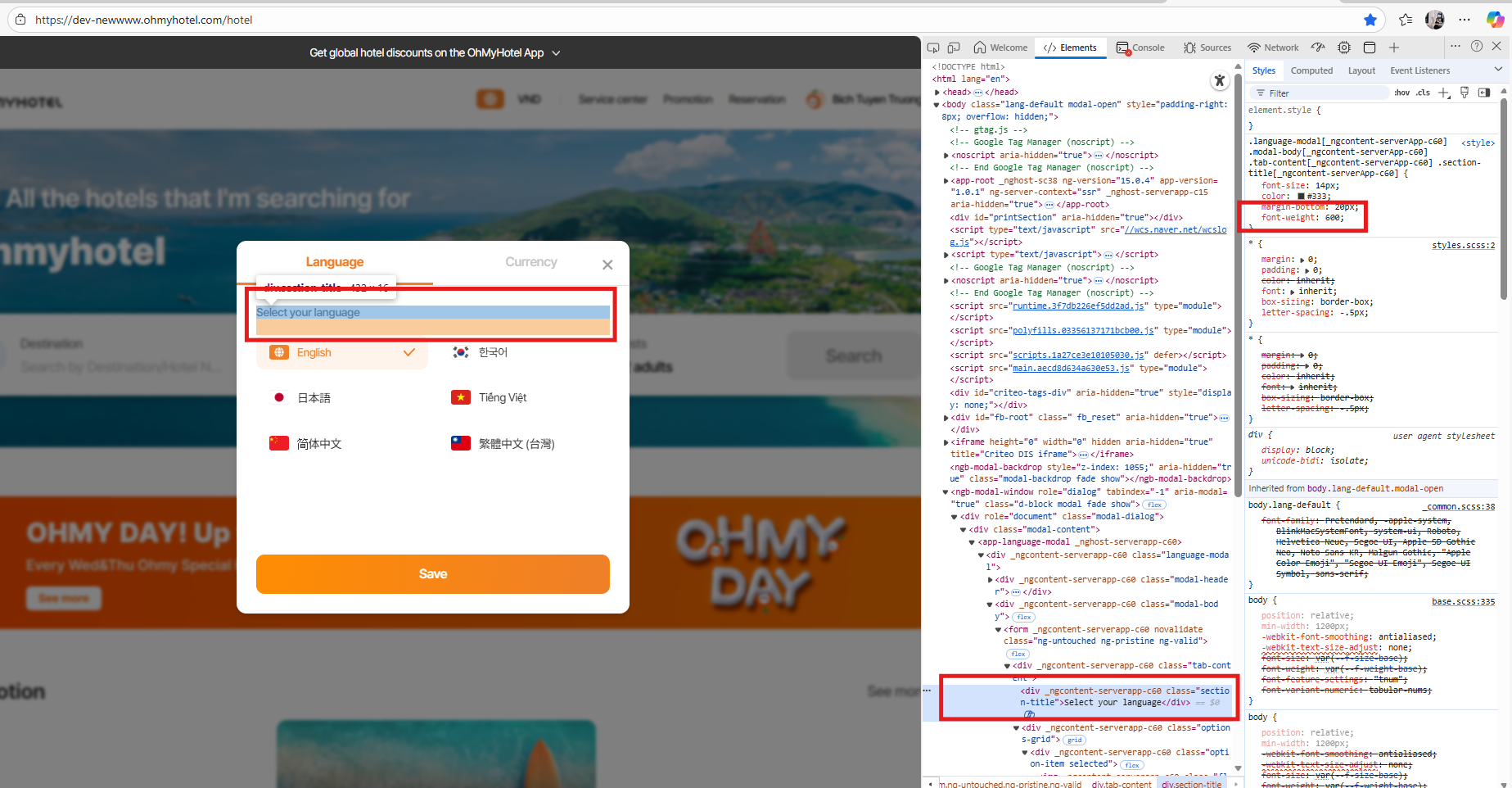Click the DevTools inspect element picker icon
The width and height of the screenshot is (1512, 788).
click(933, 48)
